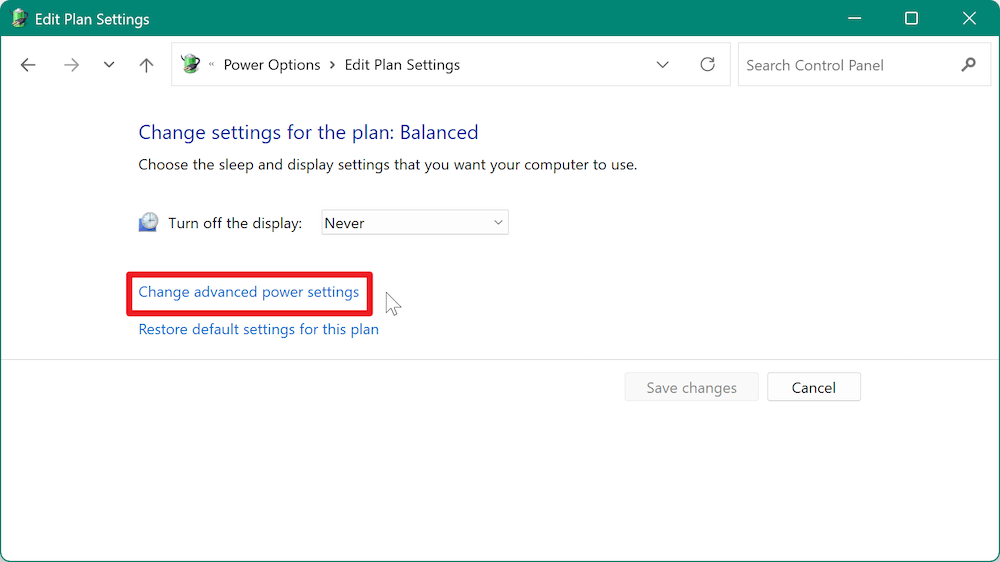The height and width of the screenshot is (562, 1000).
Task: Expand the address bar history dropdown
Action: [x=663, y=64]
